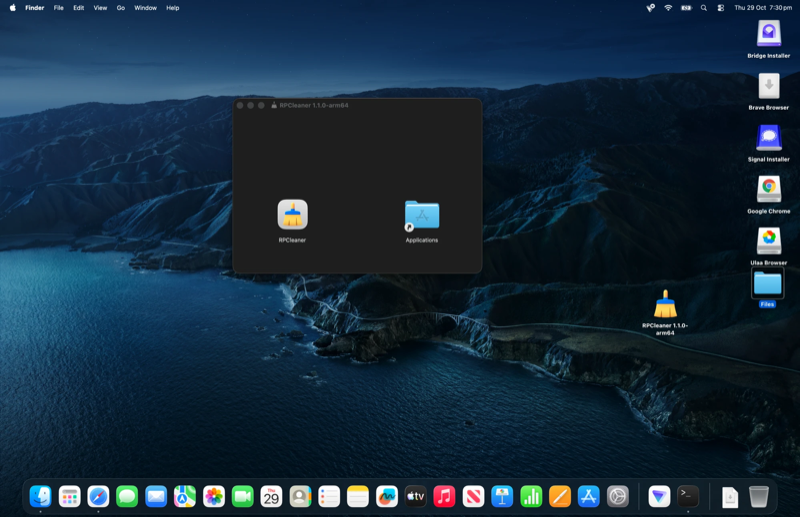Open the Window menu
Screen dimensions: 800x517
point(145,8)
